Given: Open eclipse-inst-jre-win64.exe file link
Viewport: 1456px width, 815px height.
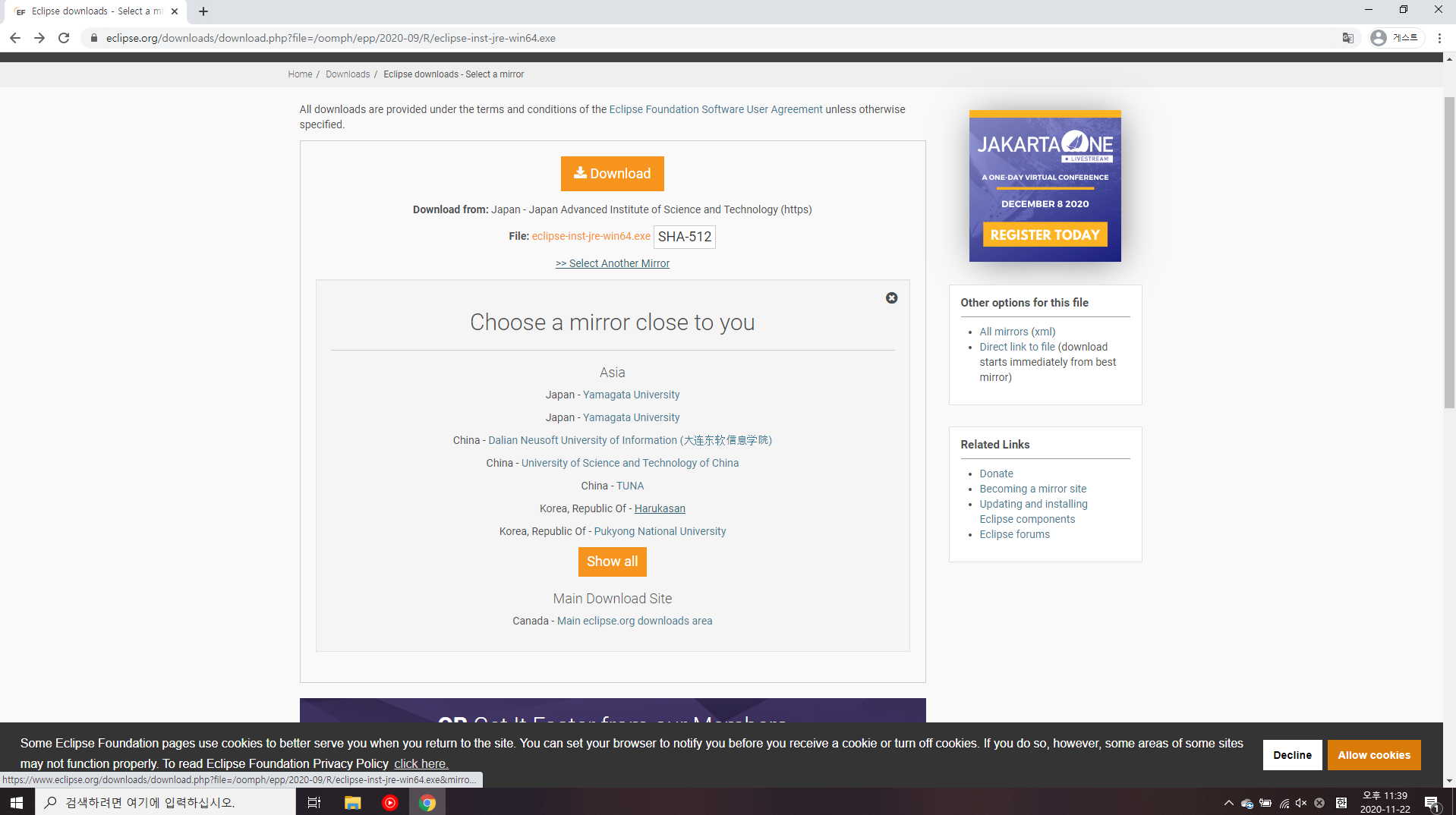Looking at the screenshot, I should [591, 236].
